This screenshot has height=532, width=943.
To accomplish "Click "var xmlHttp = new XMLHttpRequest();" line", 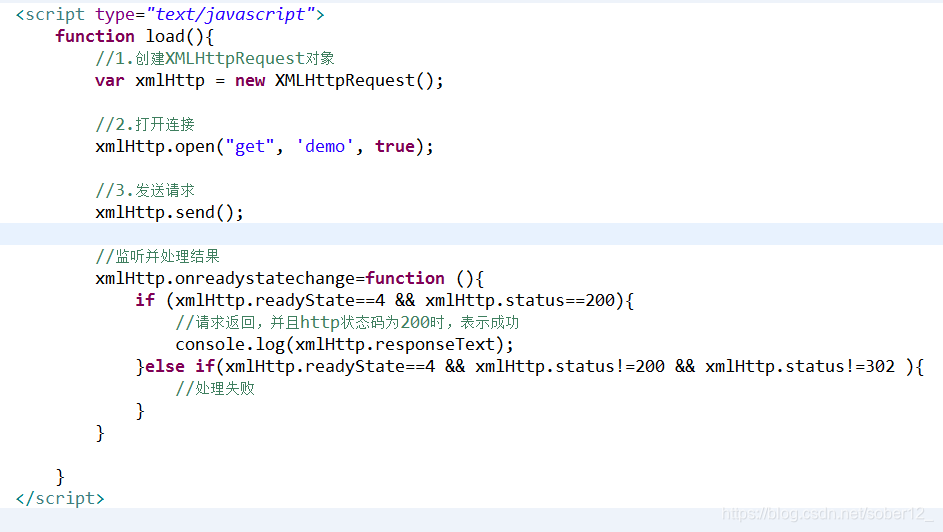I will pyautogui.click(x=269, y=81).
